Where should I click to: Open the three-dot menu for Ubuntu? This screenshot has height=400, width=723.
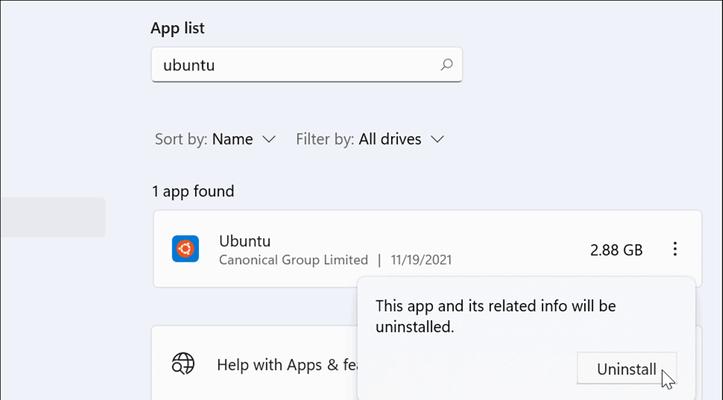tap(675, 249)
